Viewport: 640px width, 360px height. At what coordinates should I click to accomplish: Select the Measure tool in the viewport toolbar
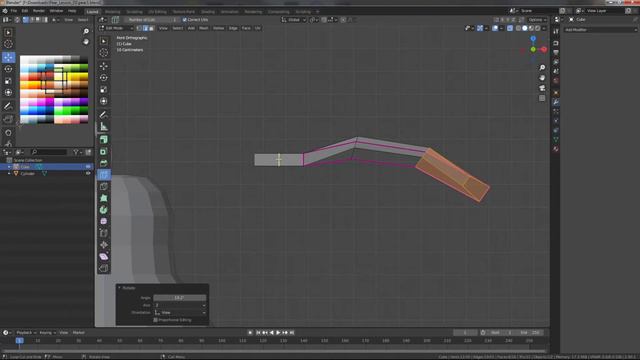(104, 127)
